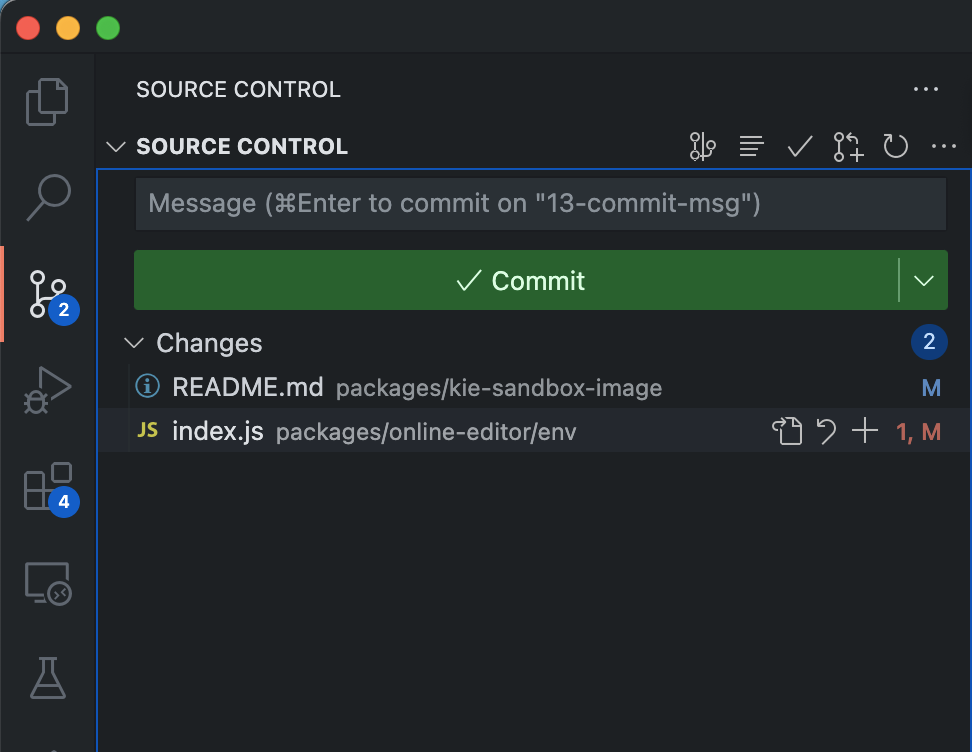Toggle the Source Control graph view
Viewport: 972px width, 752px height.
702,146
